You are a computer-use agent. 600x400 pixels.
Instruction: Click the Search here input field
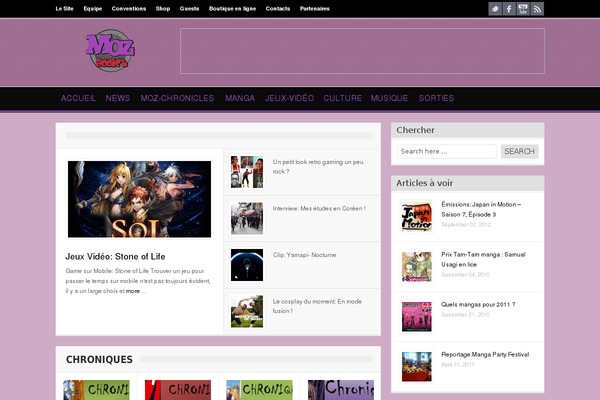[447, 151]
